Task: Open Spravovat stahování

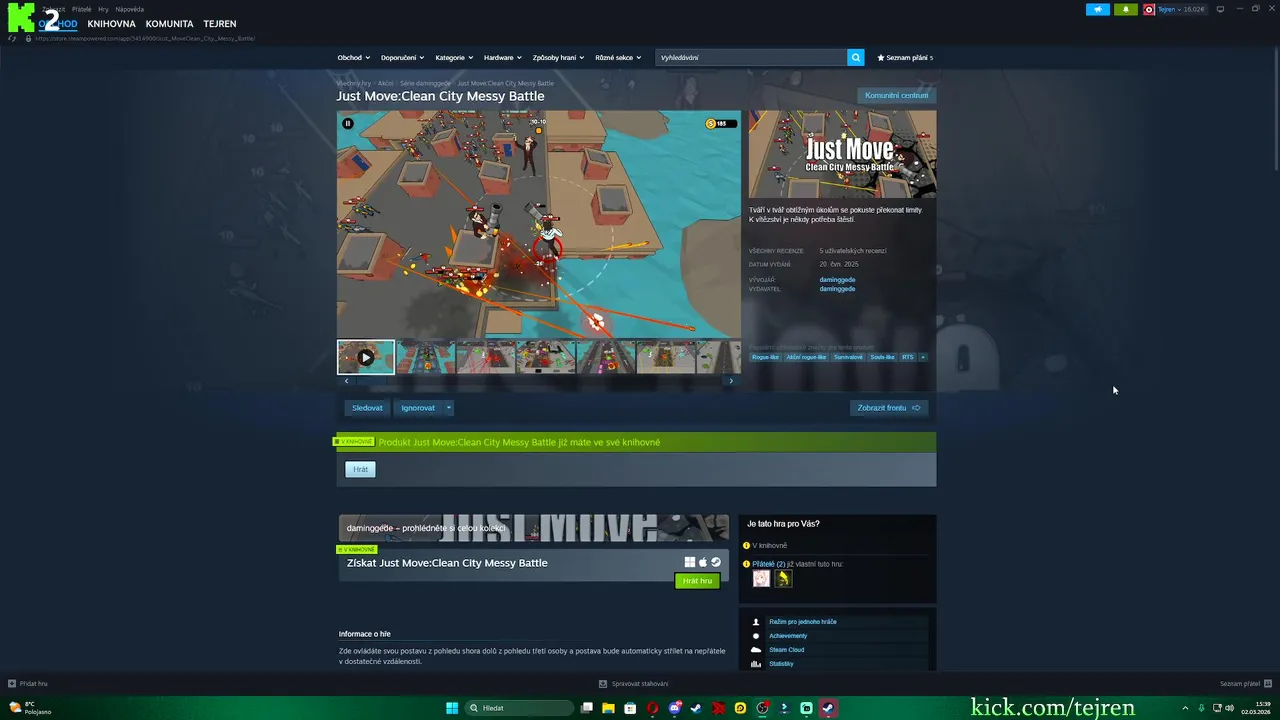Action: coord(634,684)
